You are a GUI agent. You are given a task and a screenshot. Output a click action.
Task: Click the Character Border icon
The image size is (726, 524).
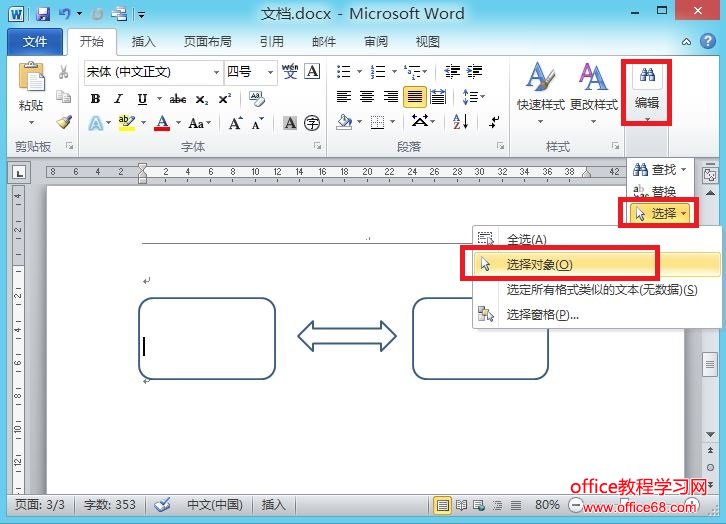tap(313, 71)
